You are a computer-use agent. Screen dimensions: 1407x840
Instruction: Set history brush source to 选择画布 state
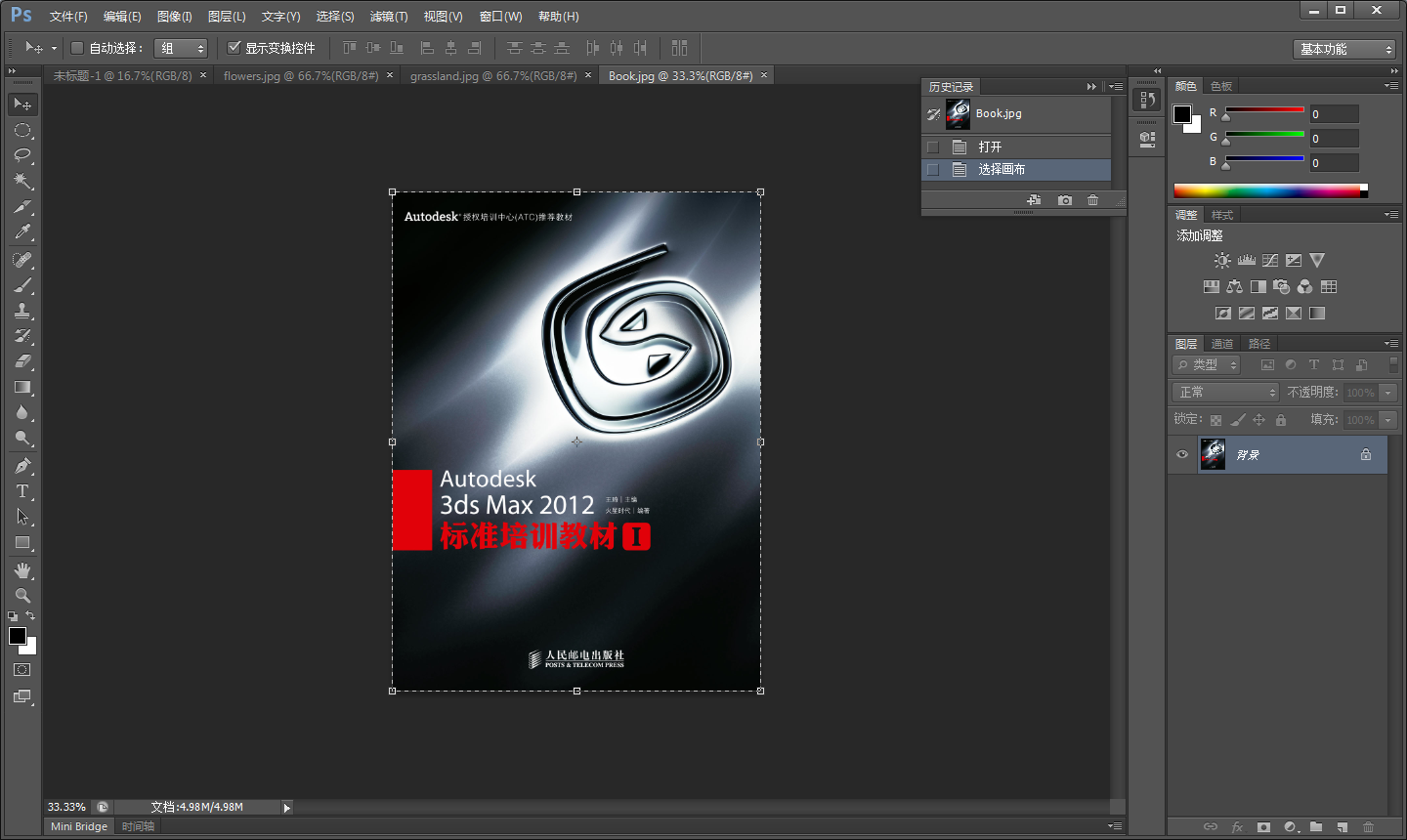(933, 170)
